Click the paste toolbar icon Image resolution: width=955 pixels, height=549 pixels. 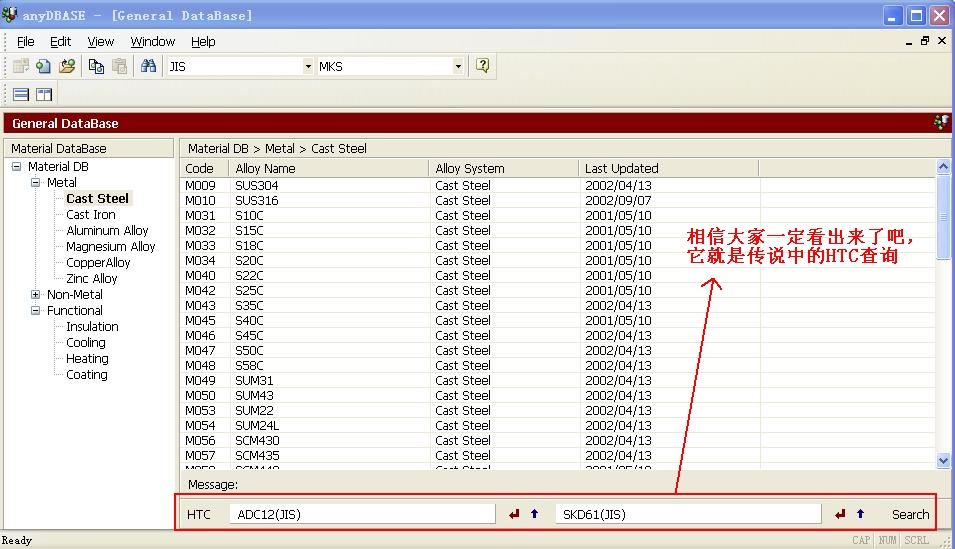click(x=120, y=66)
